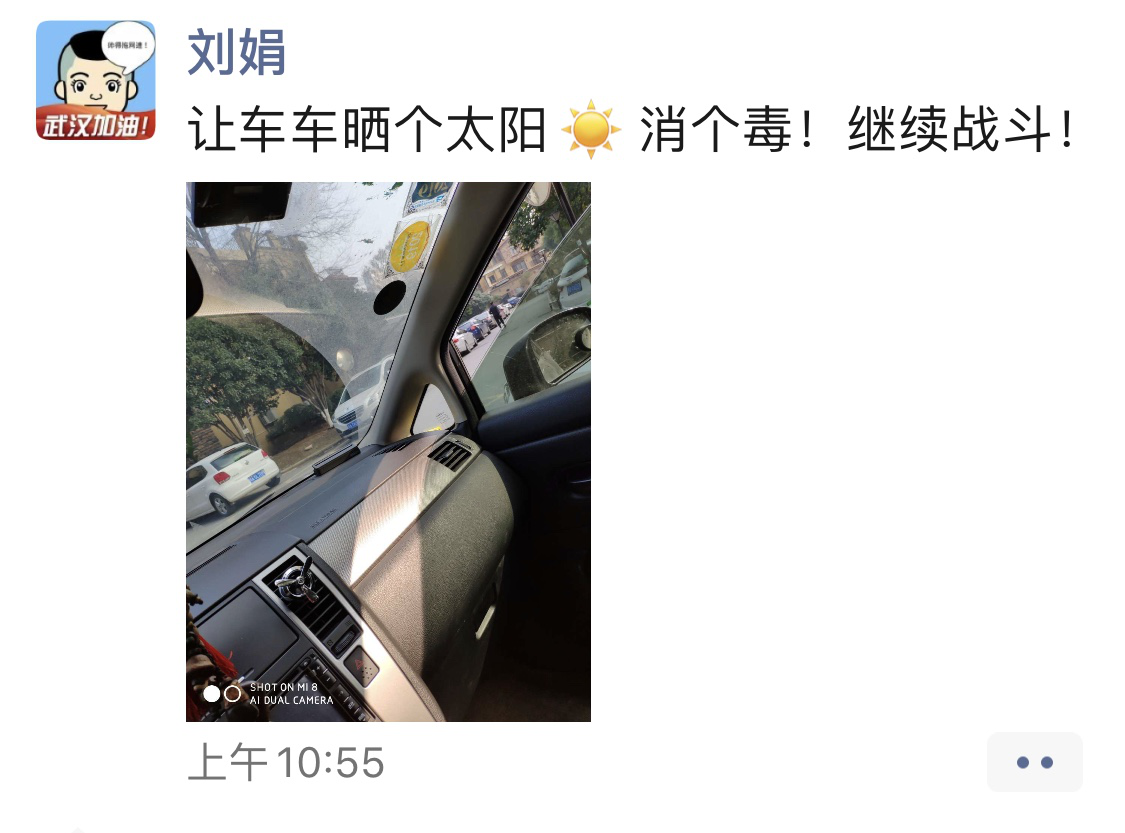The width and height of the screenshot is (1125, 833).
Task: Open 刘娟's profile avatar
Action: pyautogui.click(x=95, y=80)
